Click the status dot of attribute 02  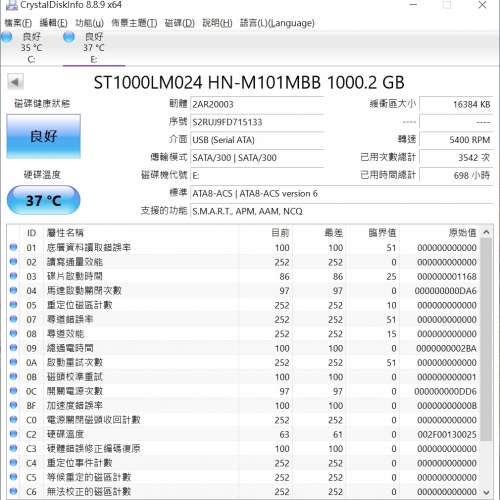tap(13, 262)
